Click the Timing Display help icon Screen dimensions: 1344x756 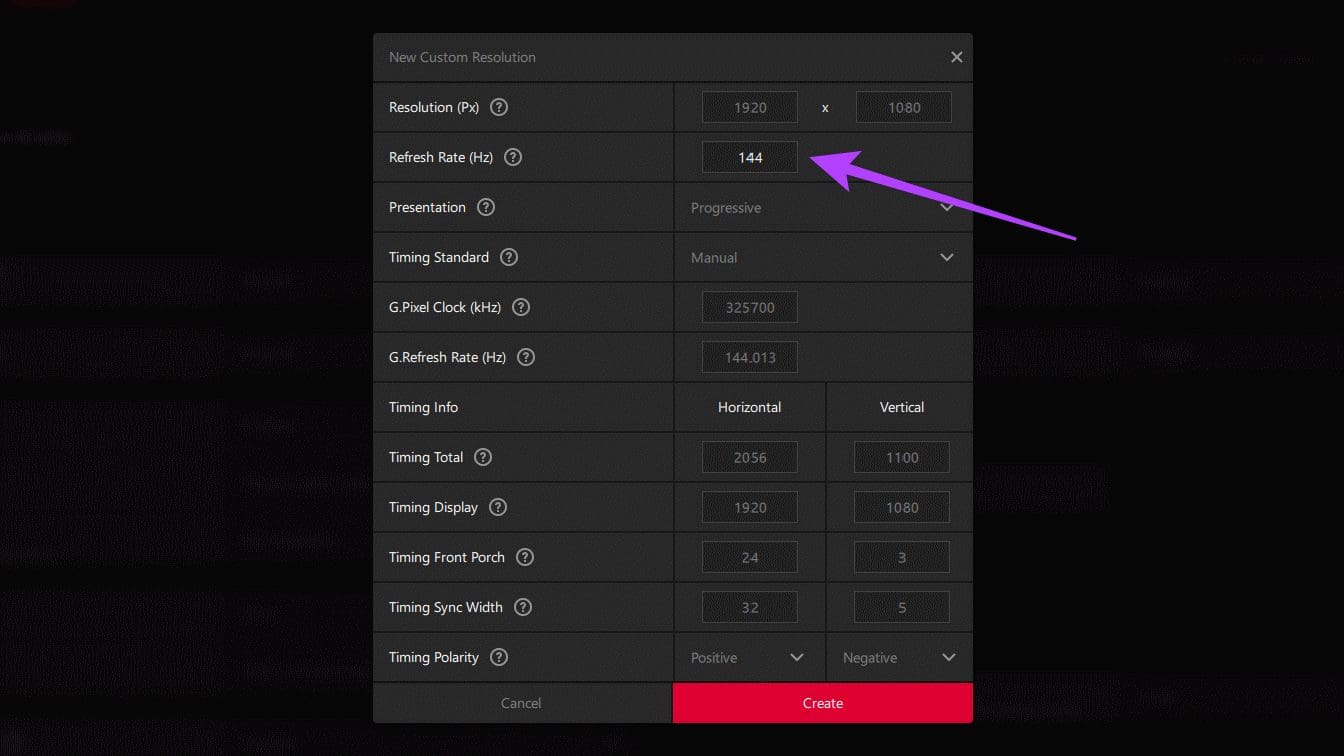click(x=497, y=507)
